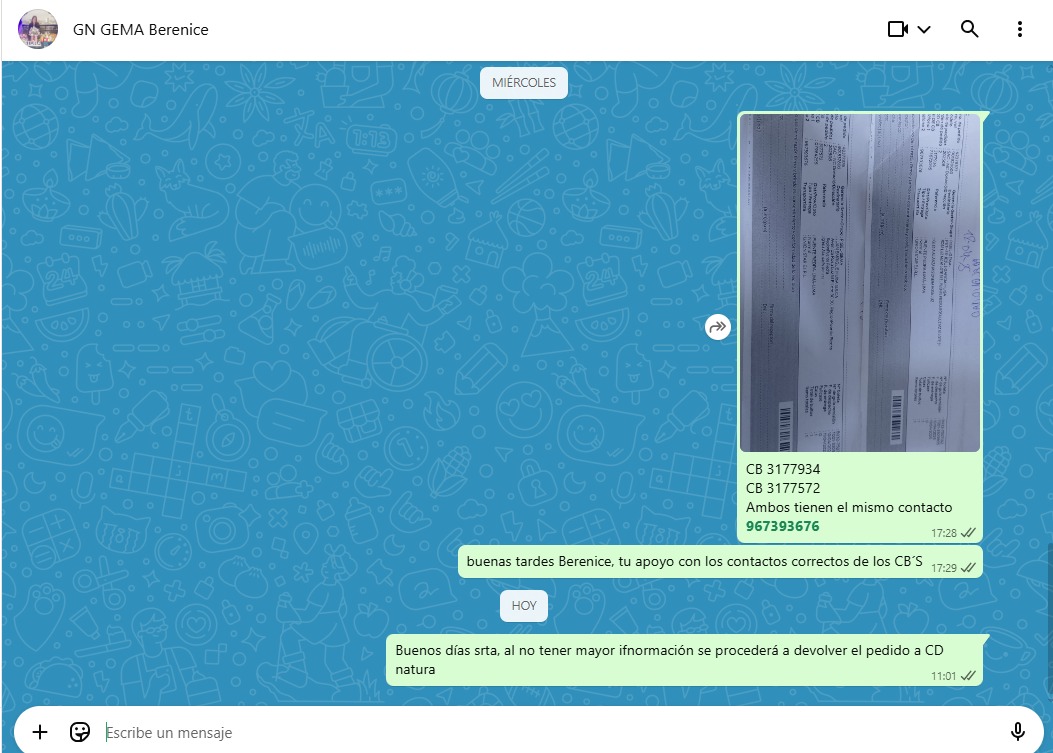The width and height of the screenshot is (1053, 753).
Task: Open the three-dot chat menu
Action: (1019, 29)
